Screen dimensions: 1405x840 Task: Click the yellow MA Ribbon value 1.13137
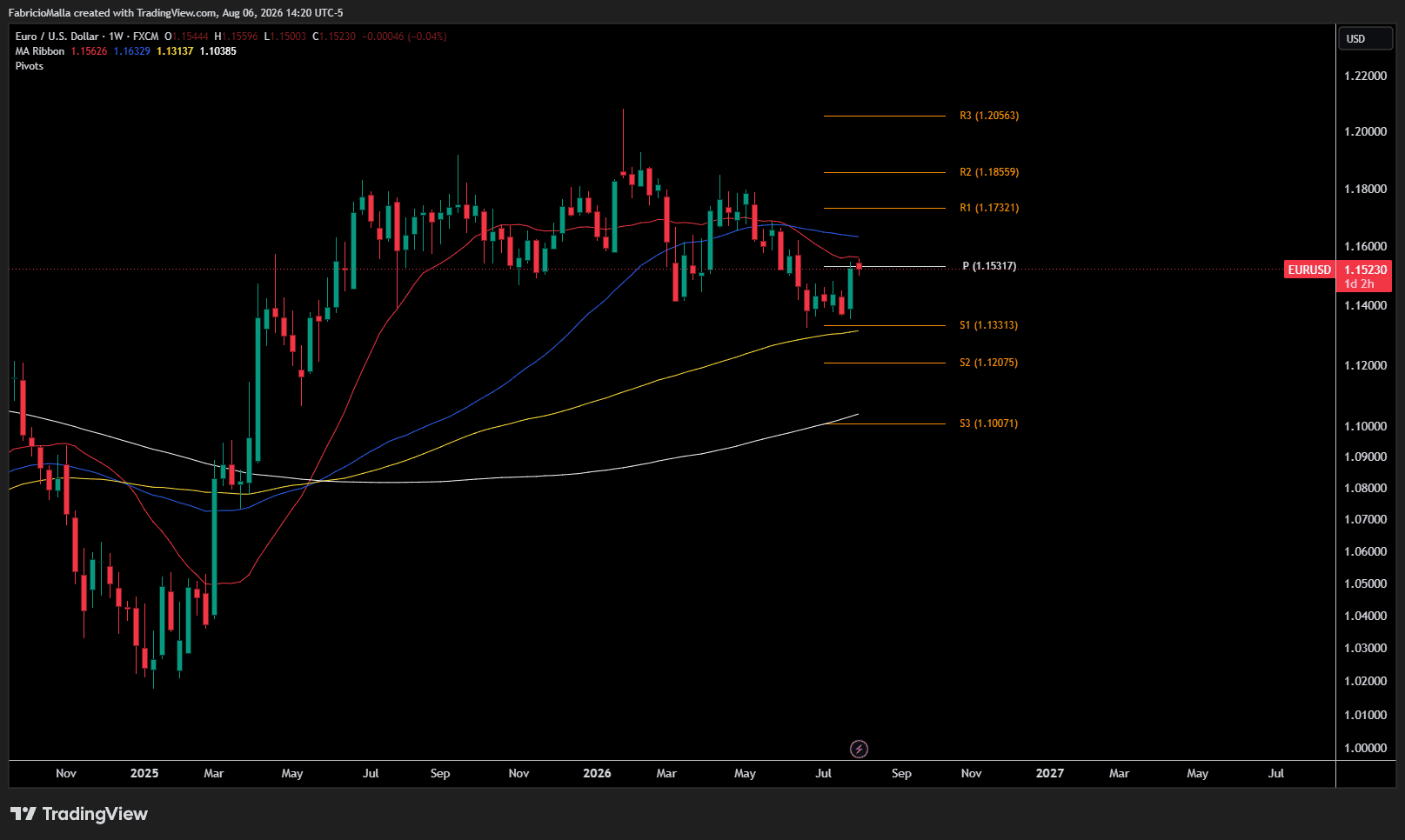coord(175,51)
